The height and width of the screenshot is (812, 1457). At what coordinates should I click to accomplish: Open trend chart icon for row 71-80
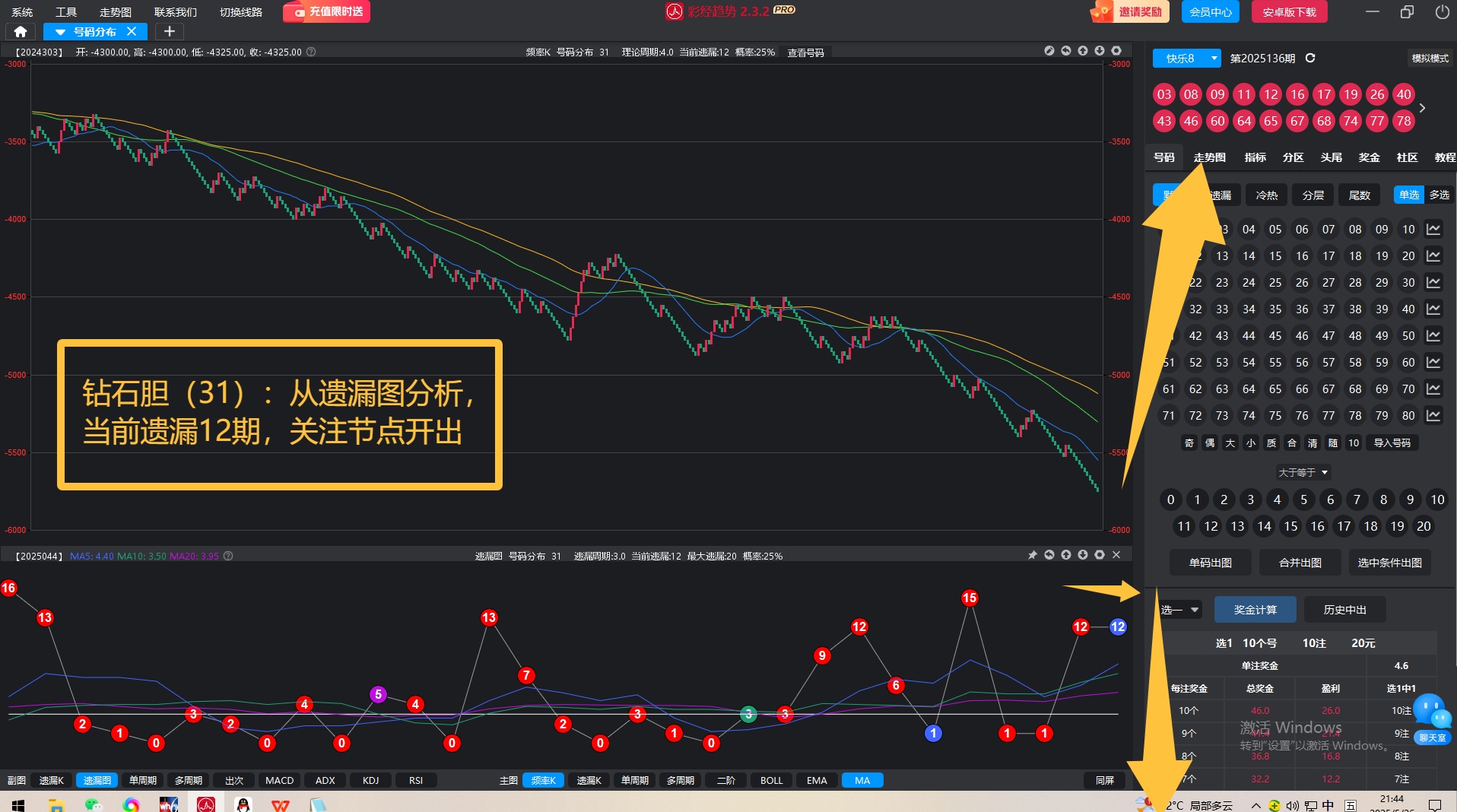tap(1433, 415)
